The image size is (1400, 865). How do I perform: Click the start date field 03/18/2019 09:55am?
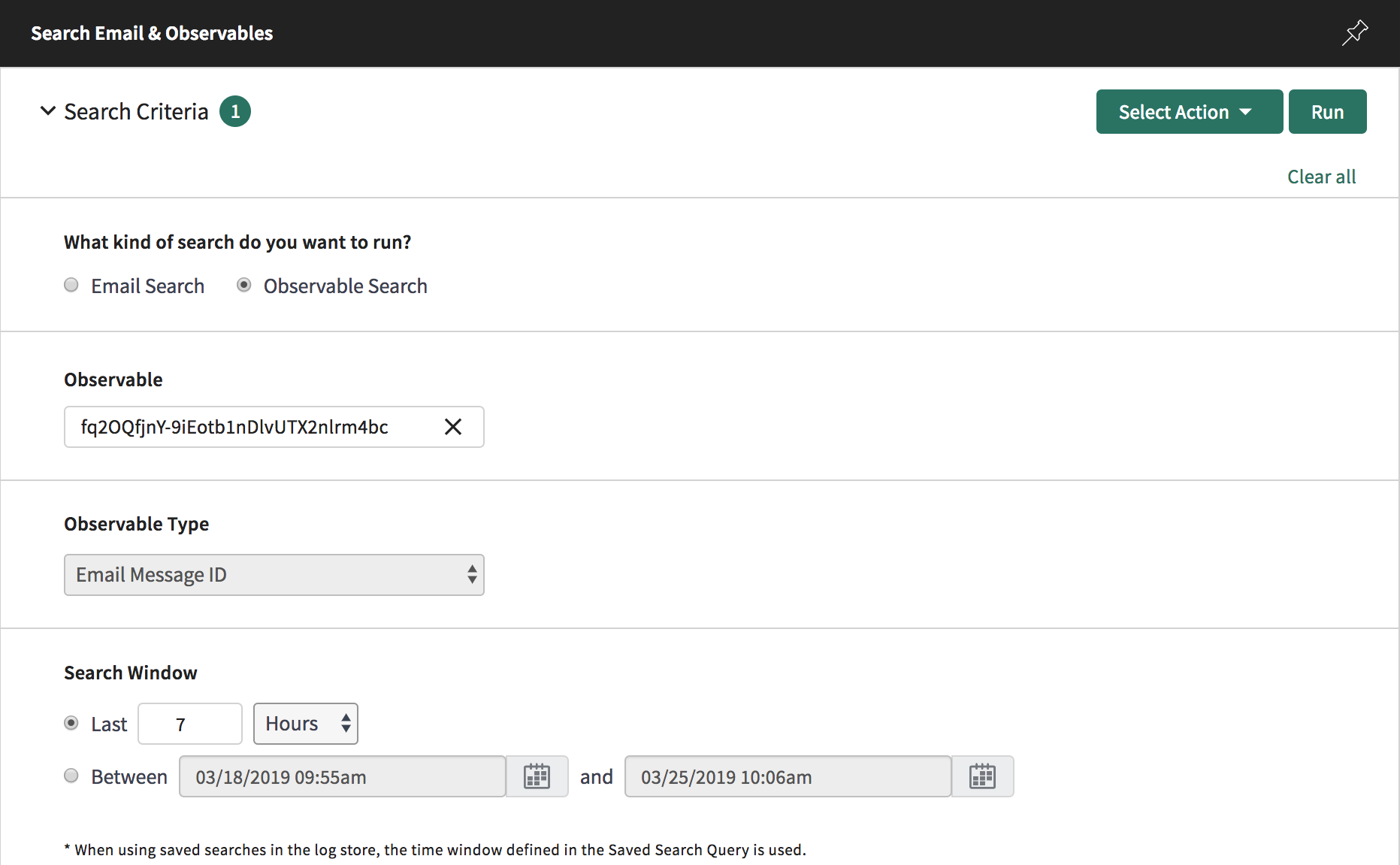point(342,776)
